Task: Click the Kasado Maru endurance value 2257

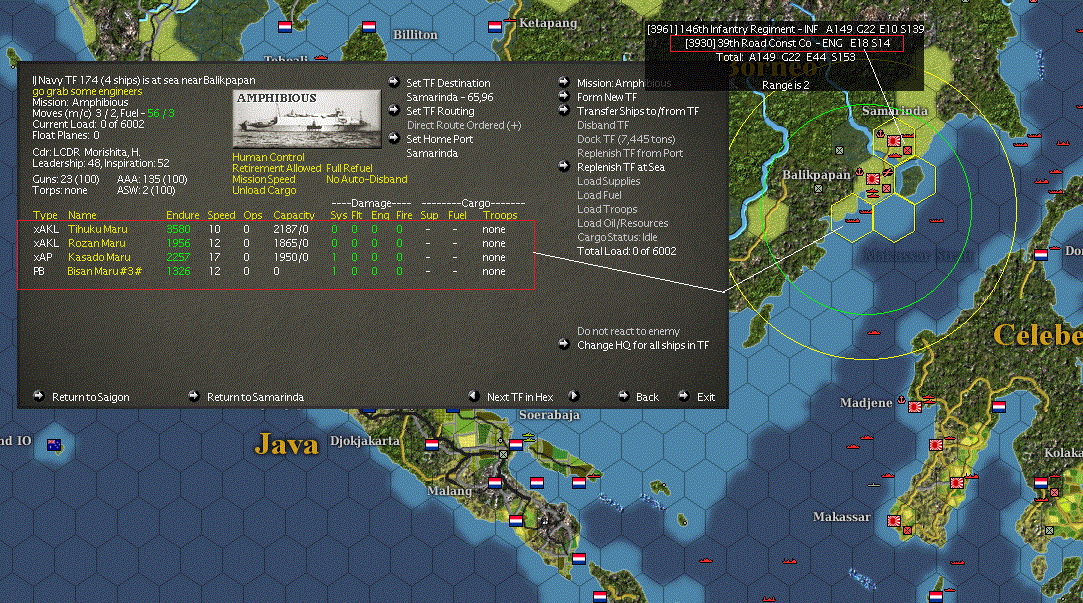Action: pos(178,257)
